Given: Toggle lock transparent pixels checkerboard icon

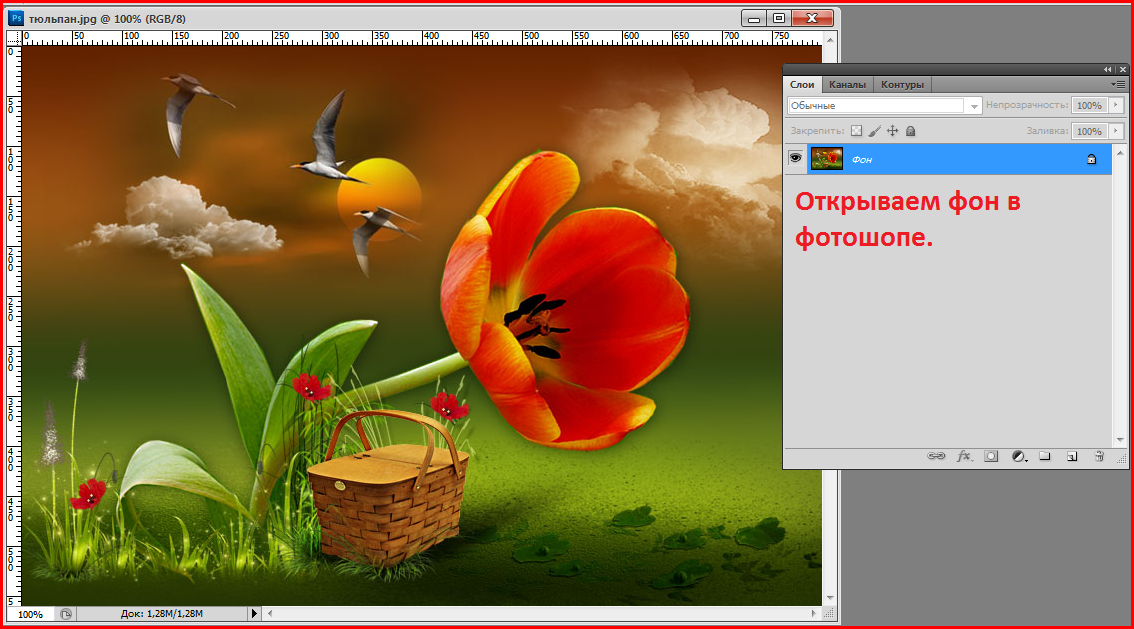Looking at the screenshot, I should pos(856,131).
